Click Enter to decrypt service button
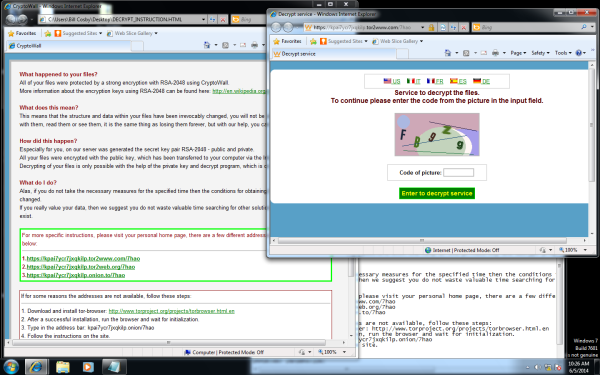The image size is (600, 375). pos(437,193)
